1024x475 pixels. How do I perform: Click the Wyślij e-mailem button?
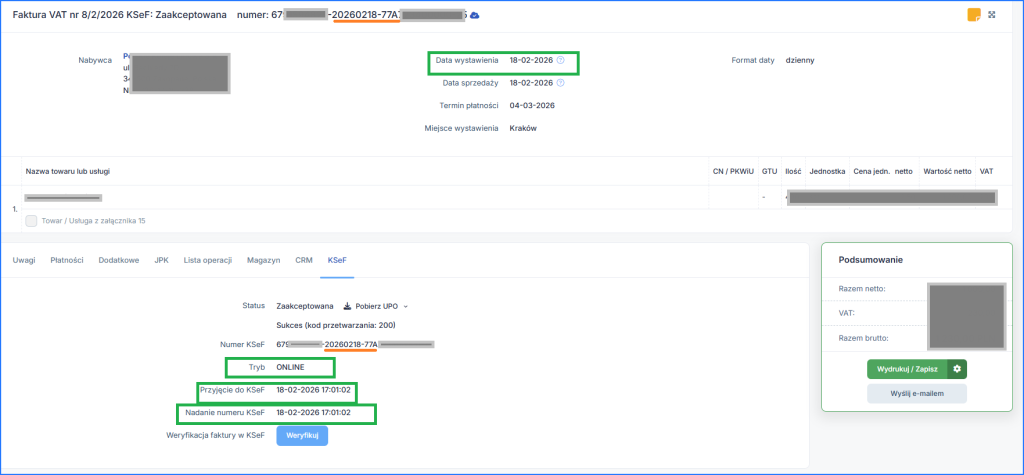point(916,394)
